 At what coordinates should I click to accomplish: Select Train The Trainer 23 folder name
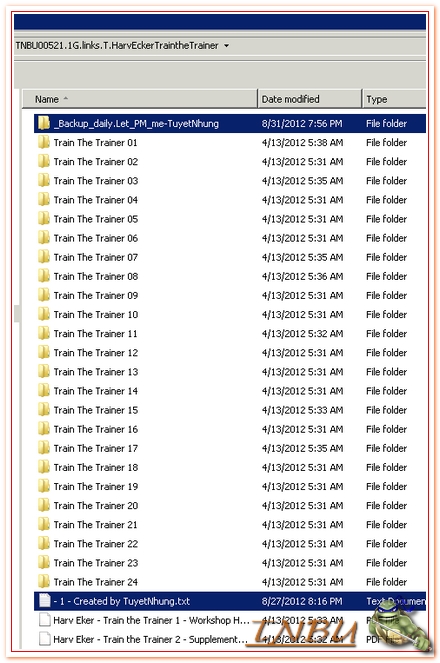[x=96, y=563]
